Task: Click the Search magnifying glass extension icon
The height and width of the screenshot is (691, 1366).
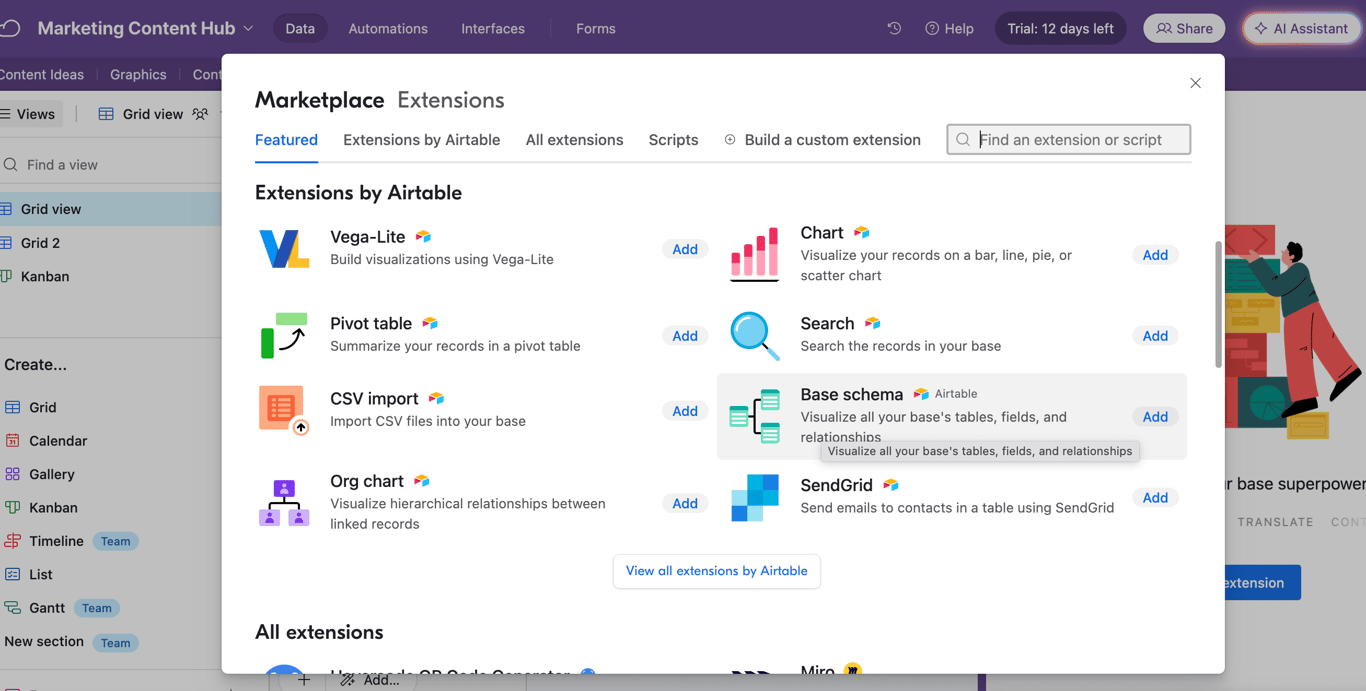Action: pos(755,336)
